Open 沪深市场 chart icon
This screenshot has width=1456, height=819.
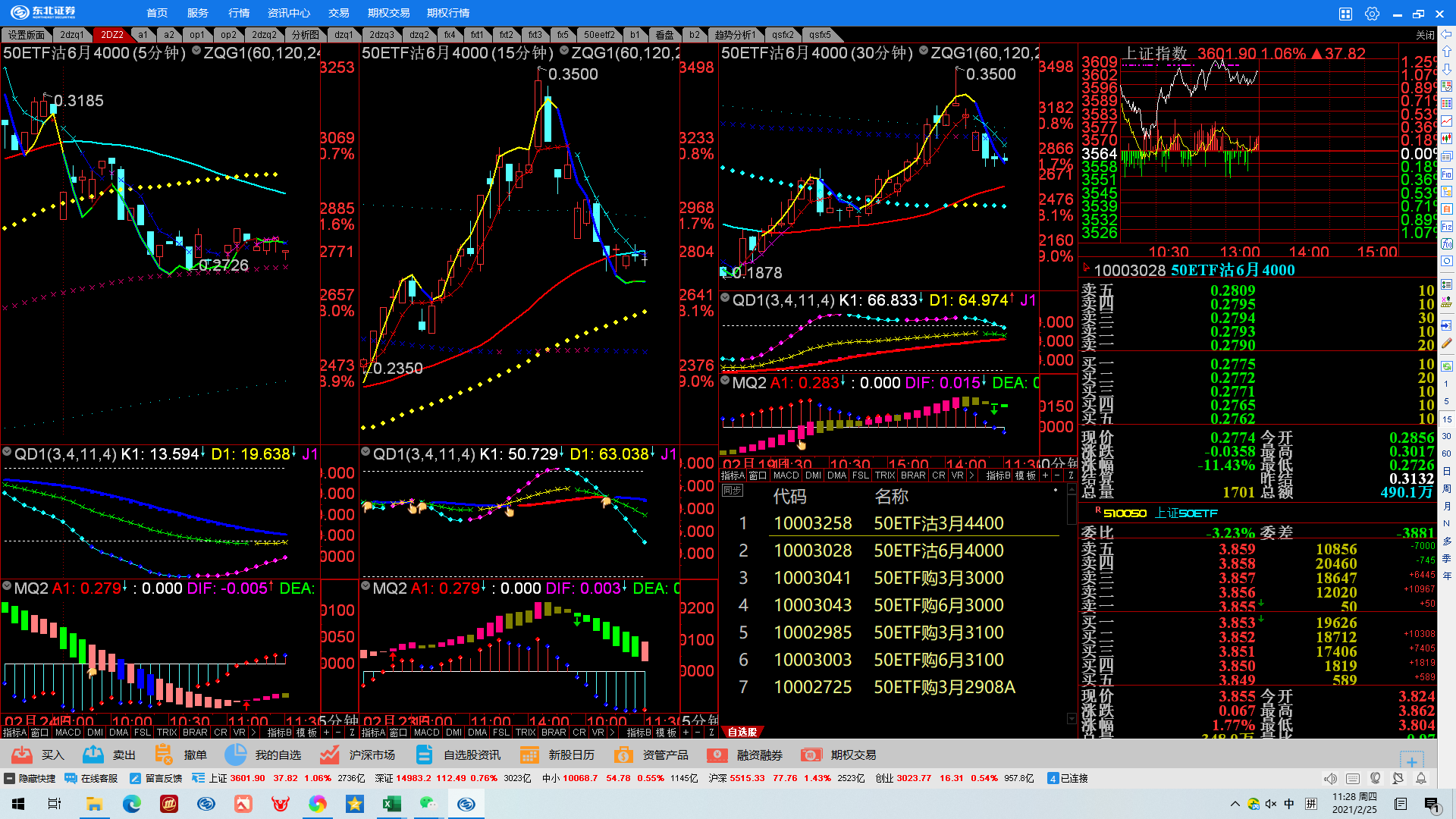(x=329, y=755)
